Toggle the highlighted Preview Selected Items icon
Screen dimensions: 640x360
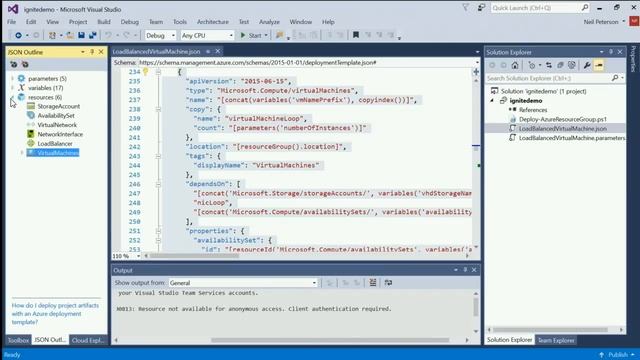pos(599,65)
